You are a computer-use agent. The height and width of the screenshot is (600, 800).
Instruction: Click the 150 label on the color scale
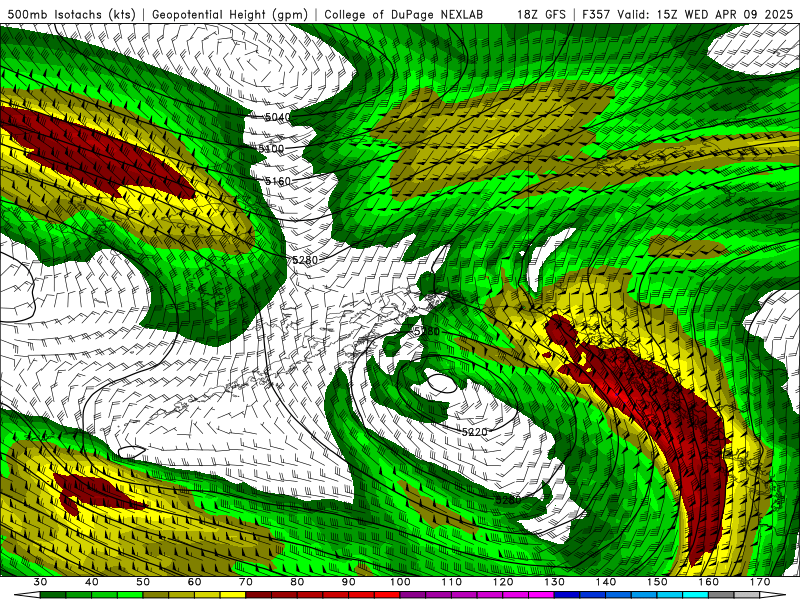click(x=657, y=582)
